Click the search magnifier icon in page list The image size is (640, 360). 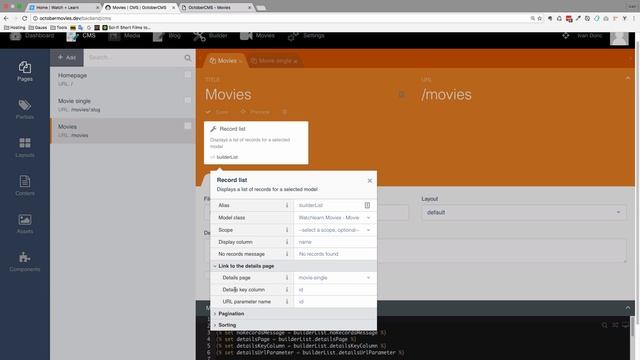click(x=187, y=58)
